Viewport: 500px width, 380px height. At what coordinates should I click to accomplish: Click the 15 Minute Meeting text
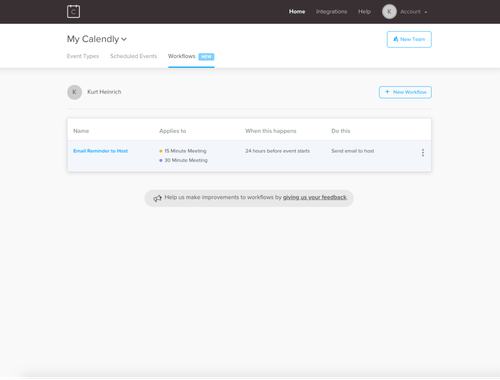185,151
